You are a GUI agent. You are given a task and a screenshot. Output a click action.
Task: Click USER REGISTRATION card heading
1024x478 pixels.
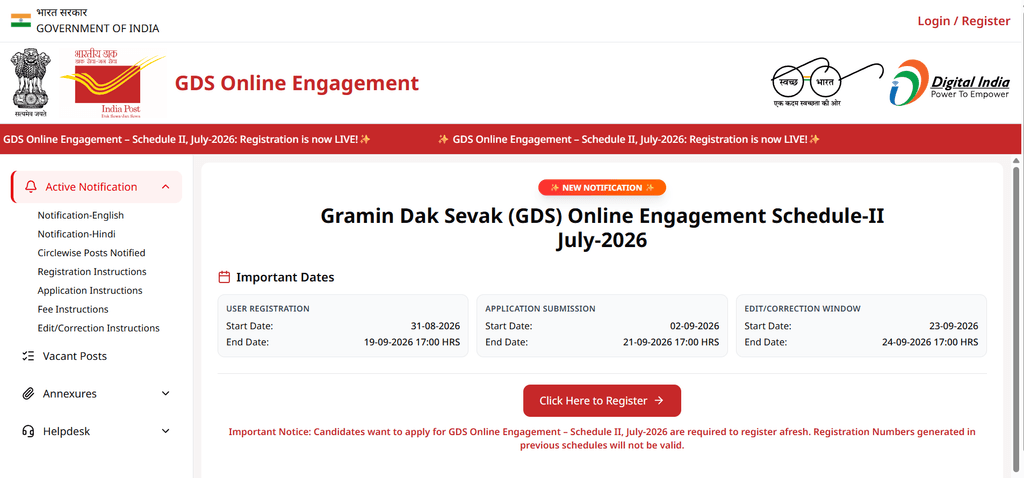pos(268,309)
